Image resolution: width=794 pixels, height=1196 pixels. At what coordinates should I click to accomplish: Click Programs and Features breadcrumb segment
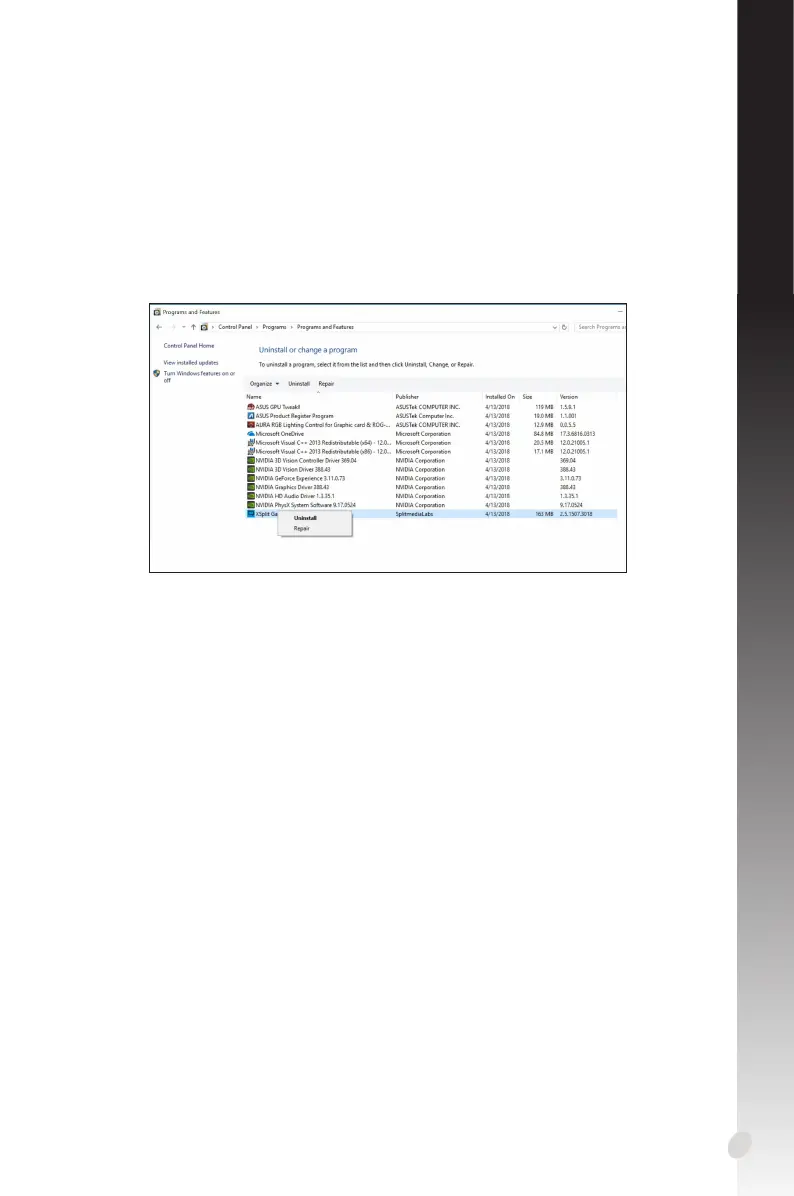coord(326,327)
